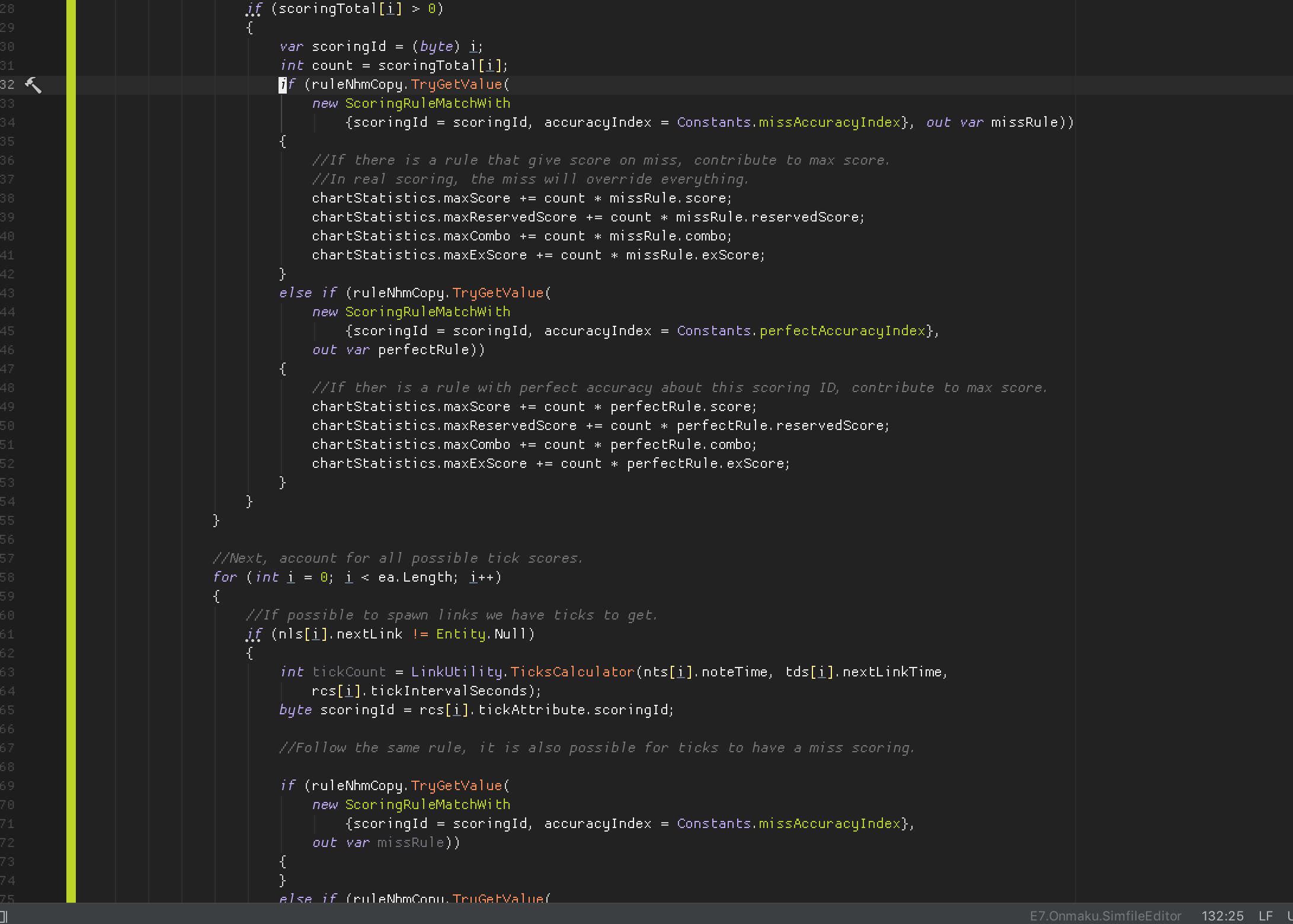Click 'count * missRule.exScore;' statement
The width and height of the screenshot is (1293, 924).
coord(662,255)
